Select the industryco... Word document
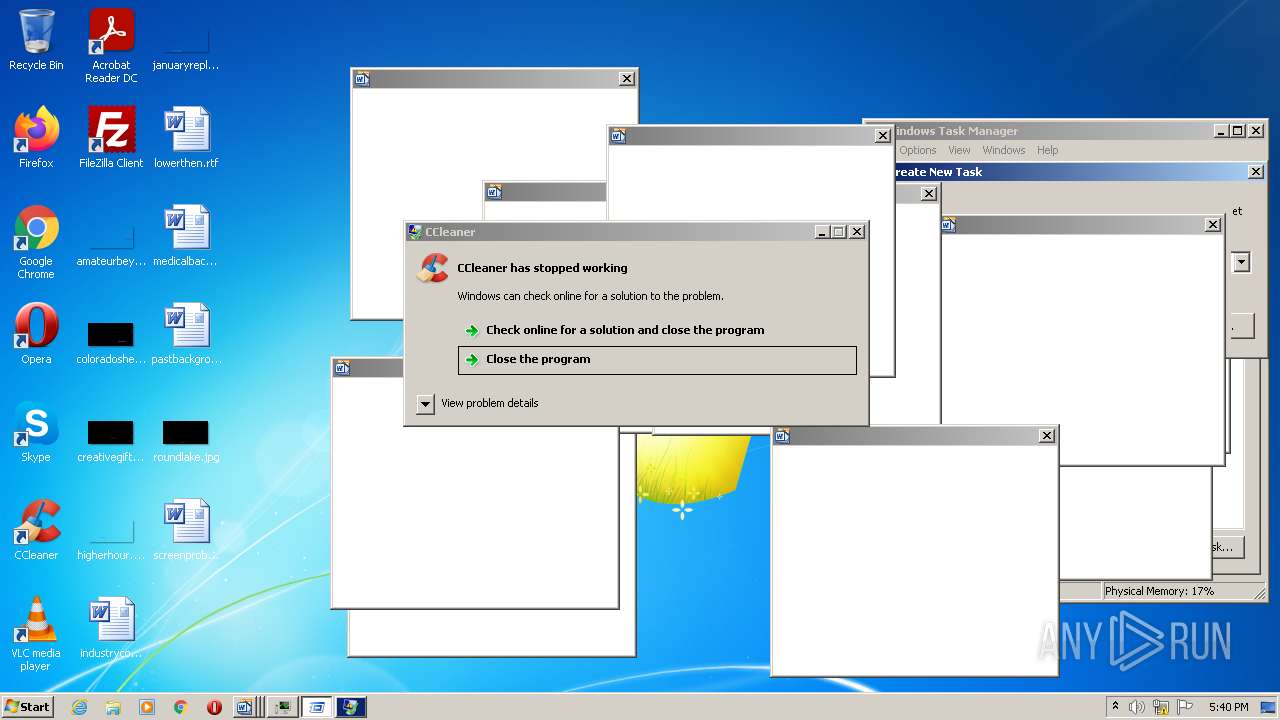Screen dimensions: 1280x720 click(111, 628)
